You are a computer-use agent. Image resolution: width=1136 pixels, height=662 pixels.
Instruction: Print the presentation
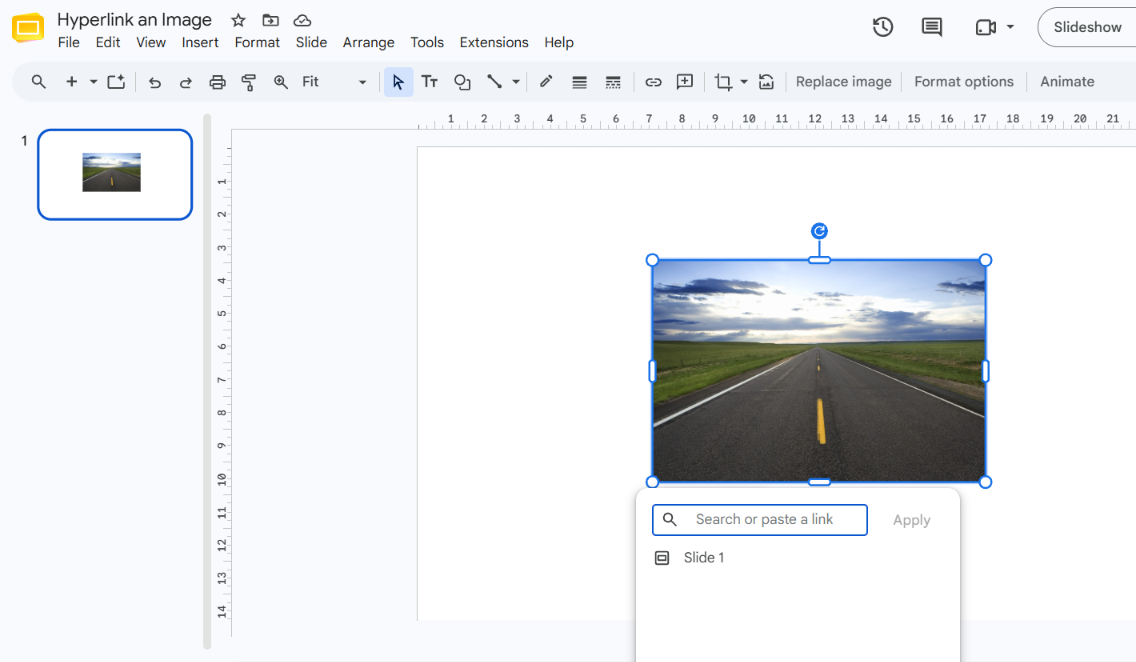click(217, 82)
